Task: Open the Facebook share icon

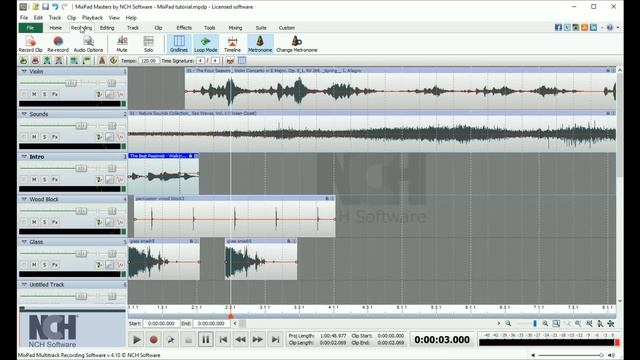Action: [x=558, y=27]
